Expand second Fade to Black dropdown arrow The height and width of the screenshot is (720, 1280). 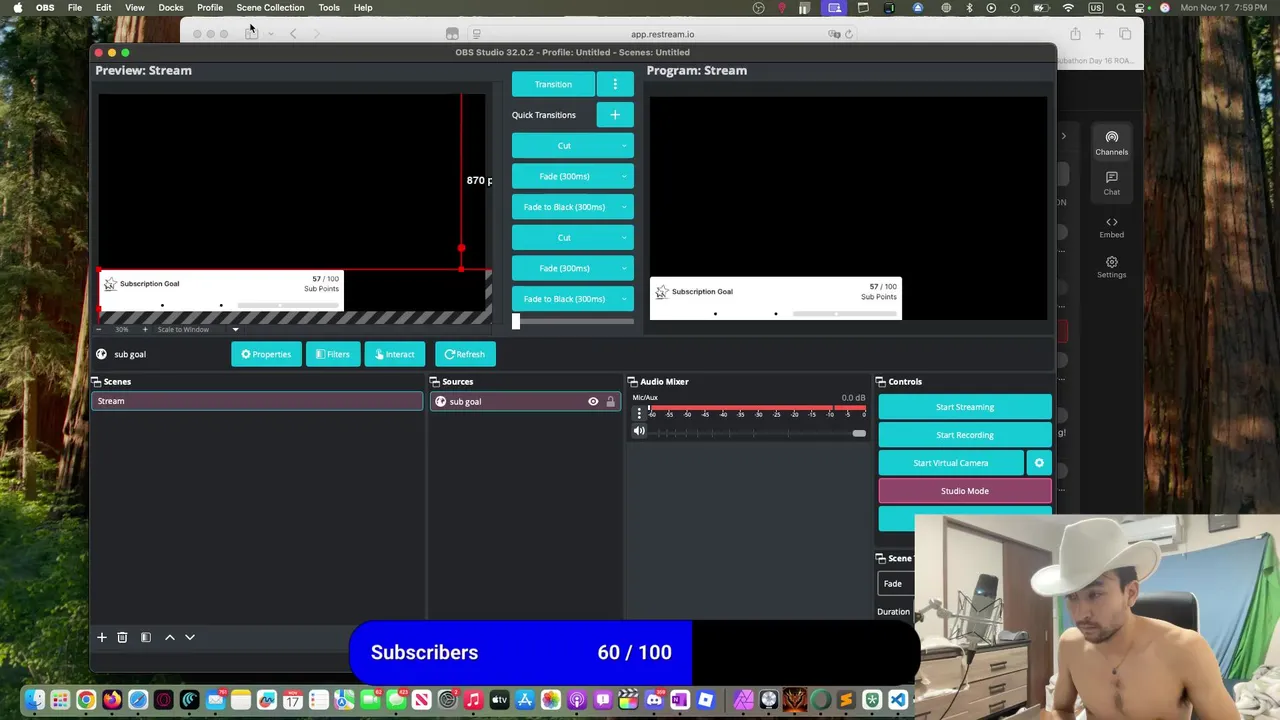coord(624,299)
